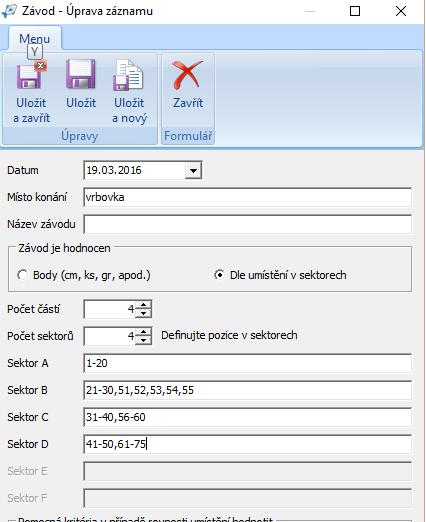The width and height of the screenshot is (426, 522).
Task: Click the Počet částí value field
Action: pyautogui.click(x=110, y=309)
